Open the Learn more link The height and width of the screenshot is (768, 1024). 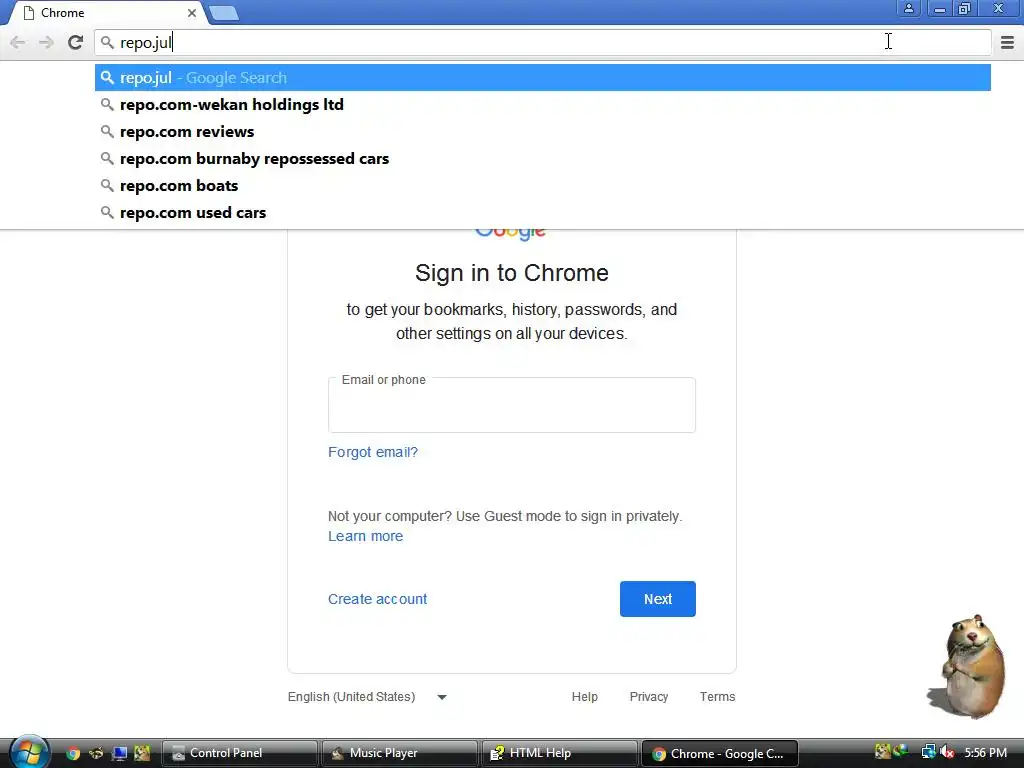[365, 536]
